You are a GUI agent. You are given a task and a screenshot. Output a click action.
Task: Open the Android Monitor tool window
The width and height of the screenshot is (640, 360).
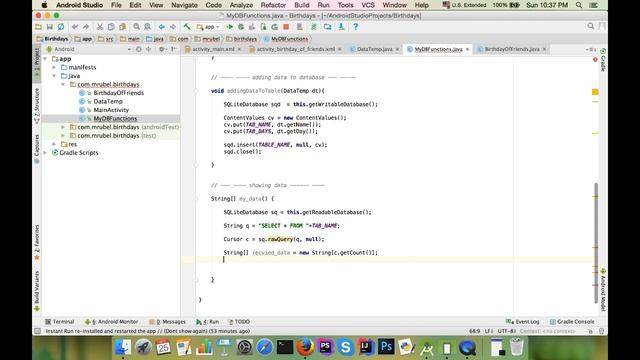coord(111,322)
